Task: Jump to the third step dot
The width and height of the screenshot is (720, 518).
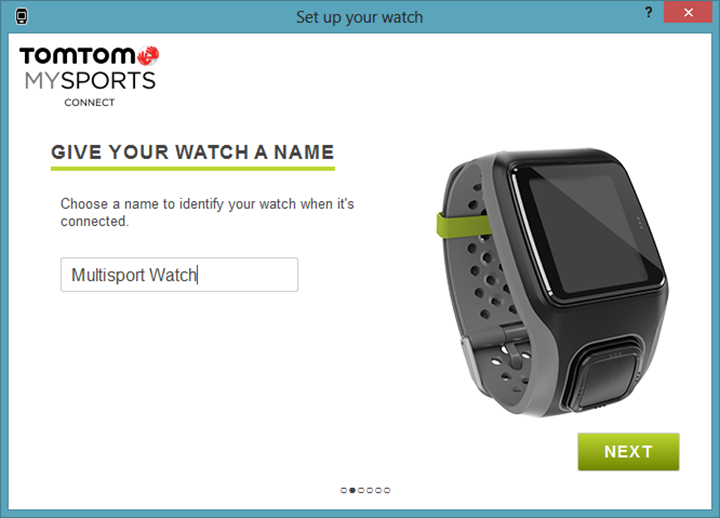Action: (x=361, y=490)
